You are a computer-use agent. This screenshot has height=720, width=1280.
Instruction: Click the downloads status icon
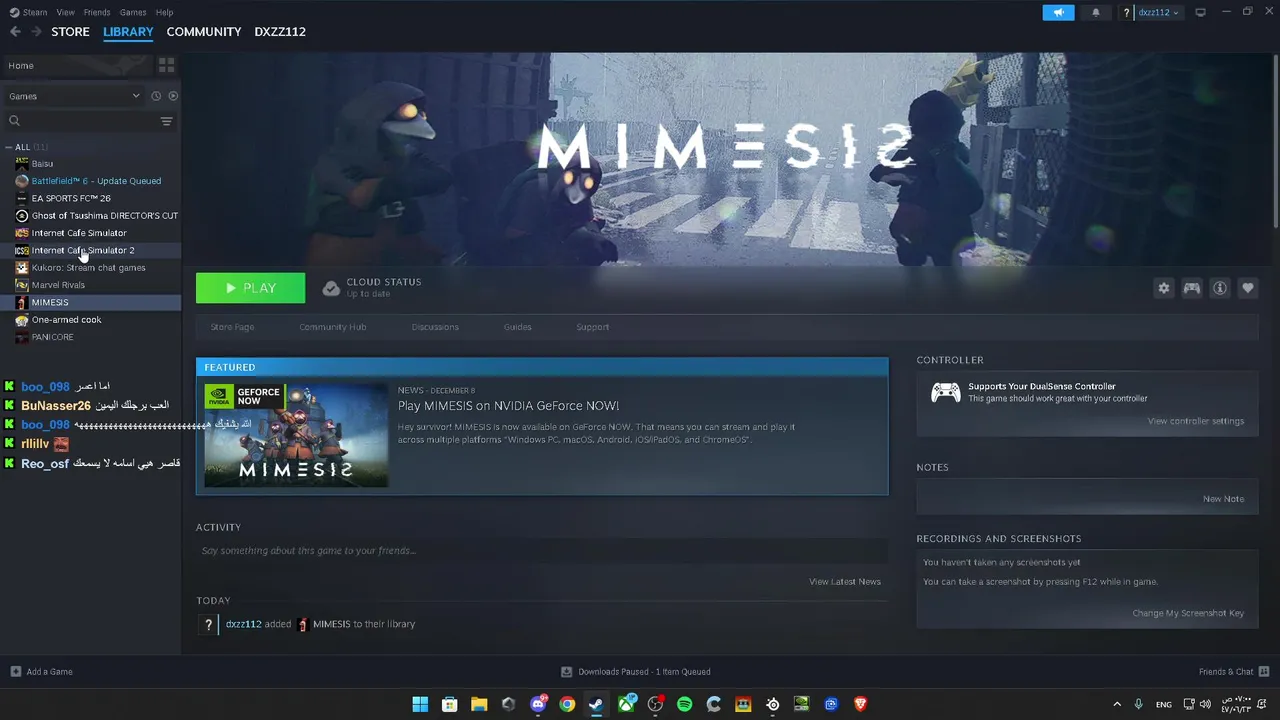tap(566, 671)
